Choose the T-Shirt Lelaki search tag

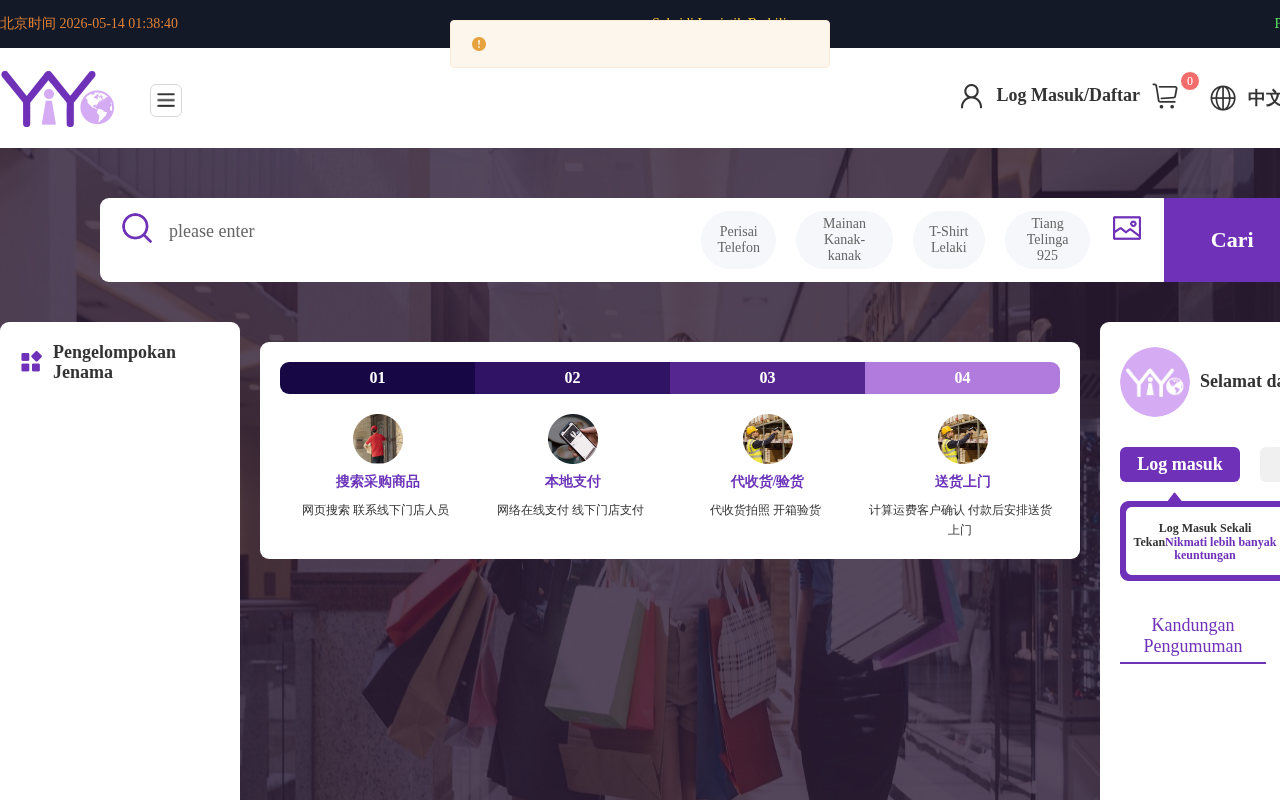pos(949,240)
